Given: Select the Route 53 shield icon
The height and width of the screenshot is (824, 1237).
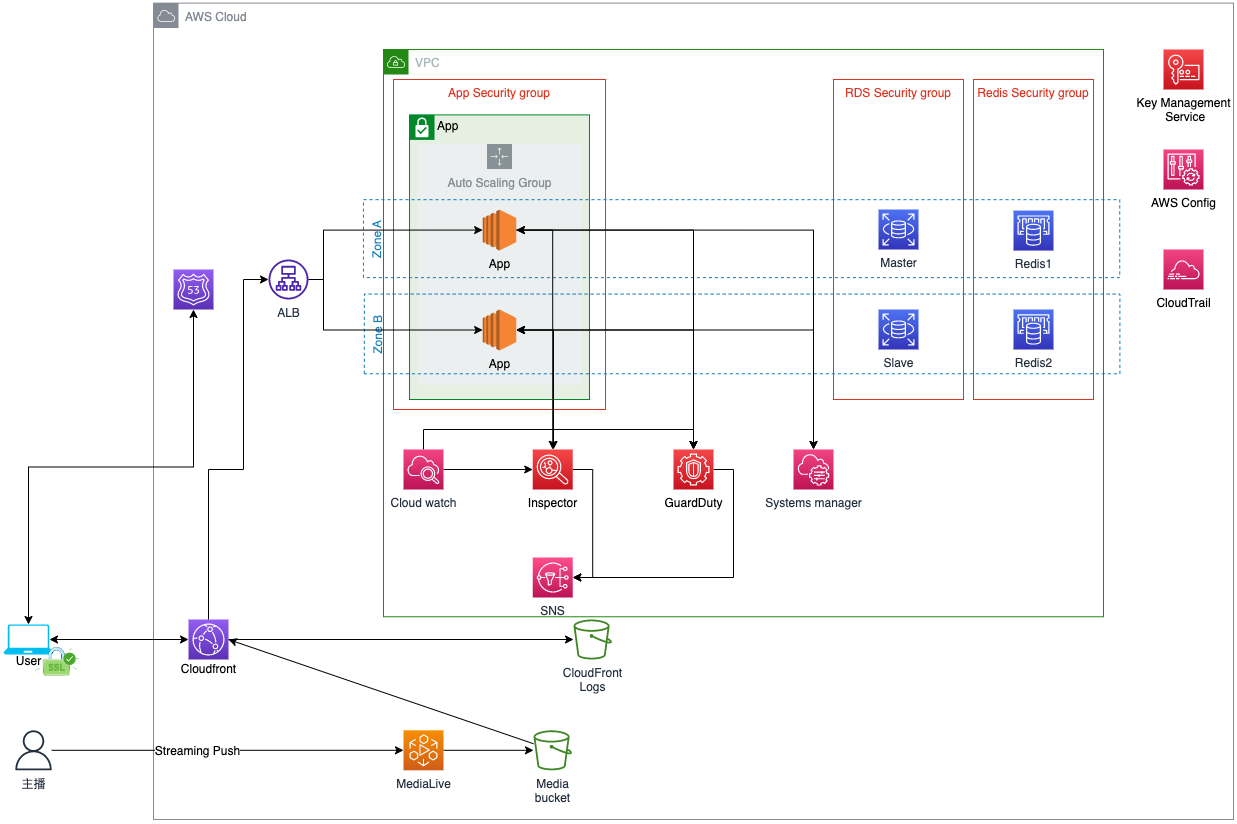Looking at the screenshot, I should 193,289.
